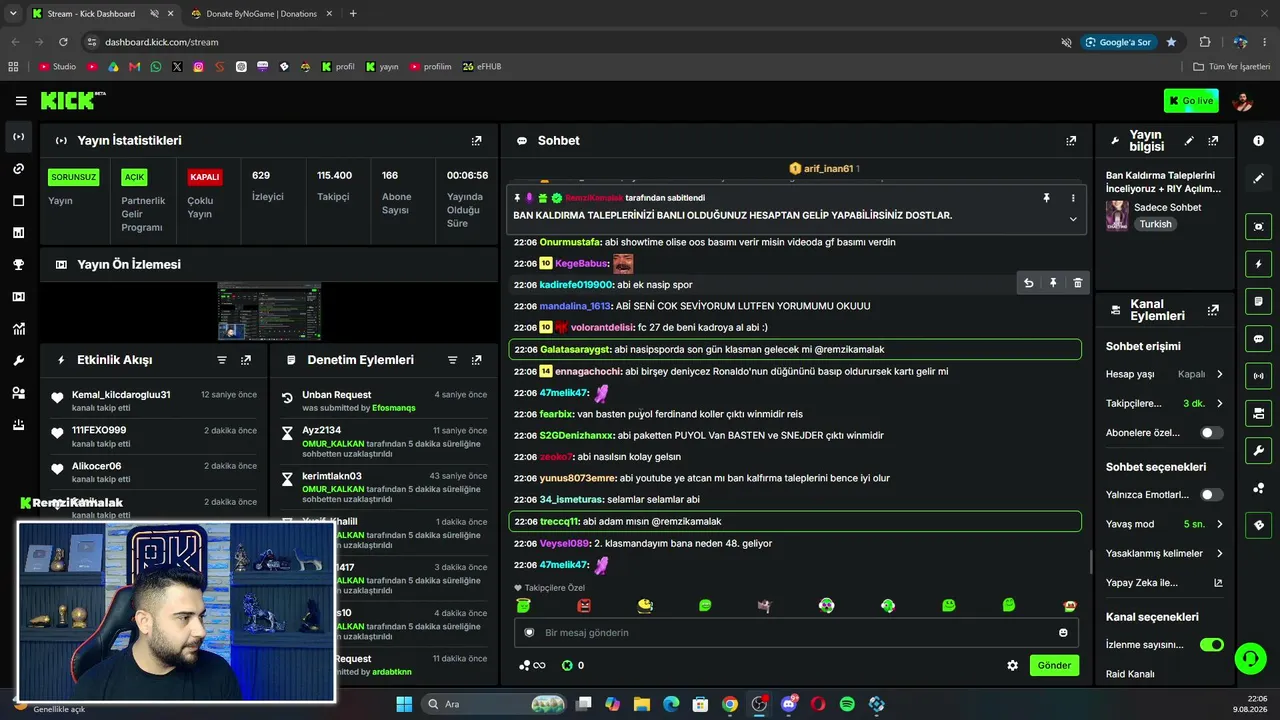Open the Denetim Eylemleri filter menu
1280x720 pixels.
pyautogui.click(x=452, y=360)
